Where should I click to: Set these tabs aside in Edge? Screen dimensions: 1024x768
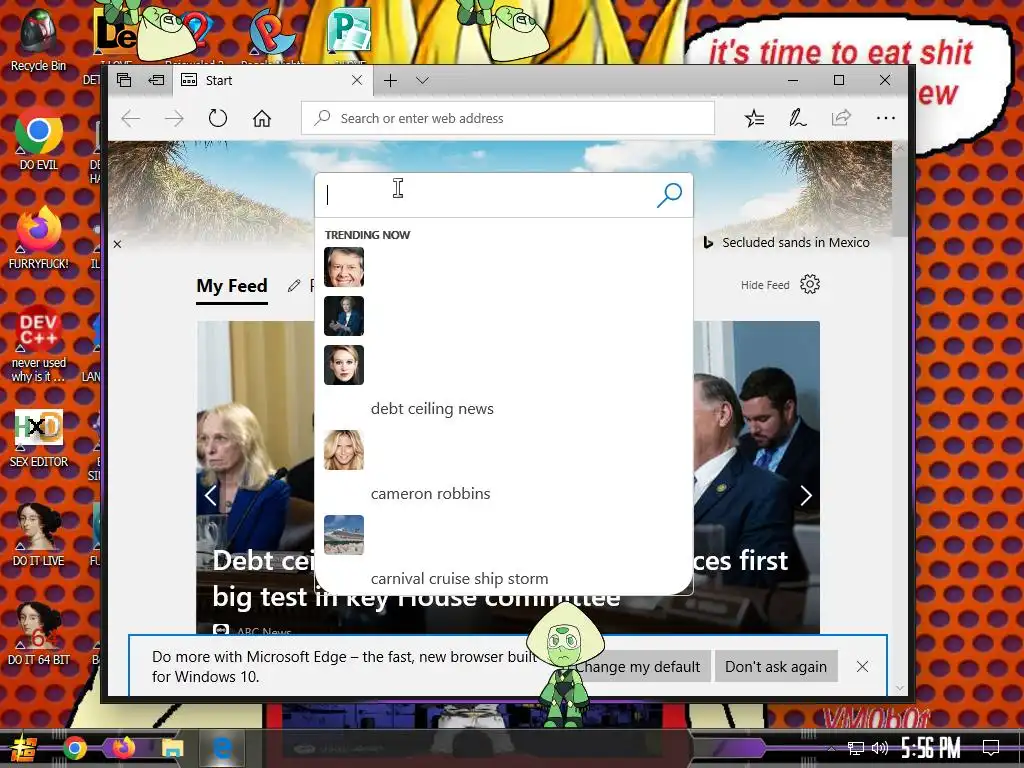coord(156,80)
